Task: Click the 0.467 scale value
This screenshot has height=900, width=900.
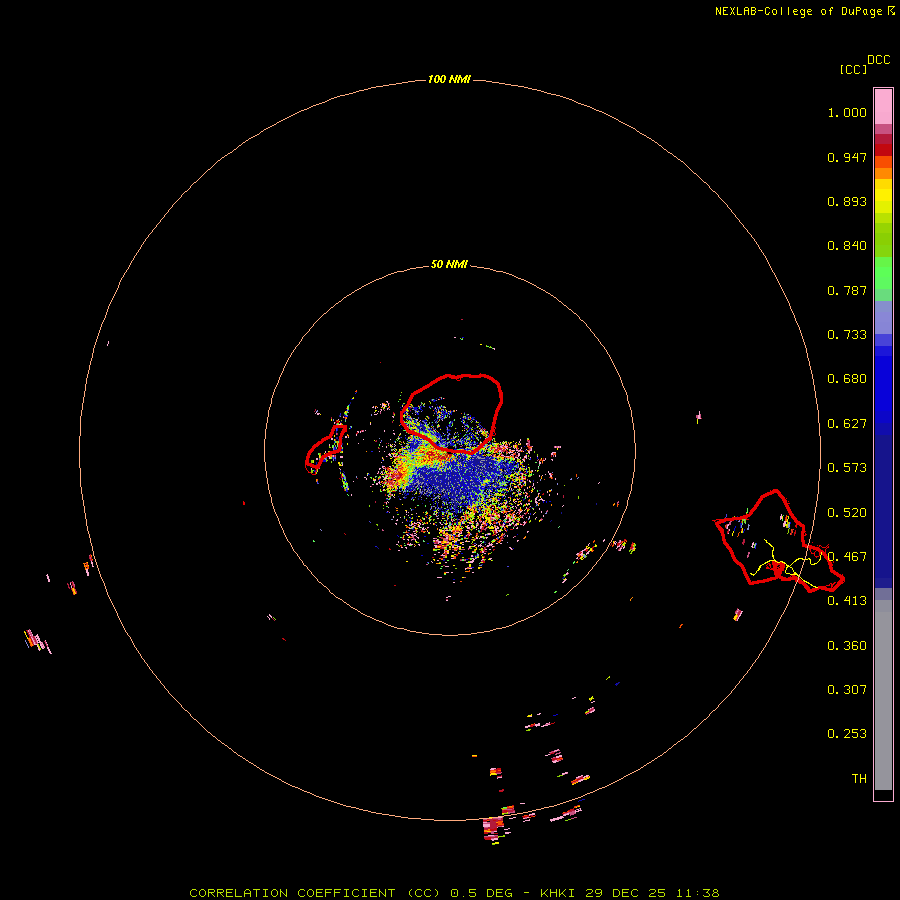Action: 847,557
